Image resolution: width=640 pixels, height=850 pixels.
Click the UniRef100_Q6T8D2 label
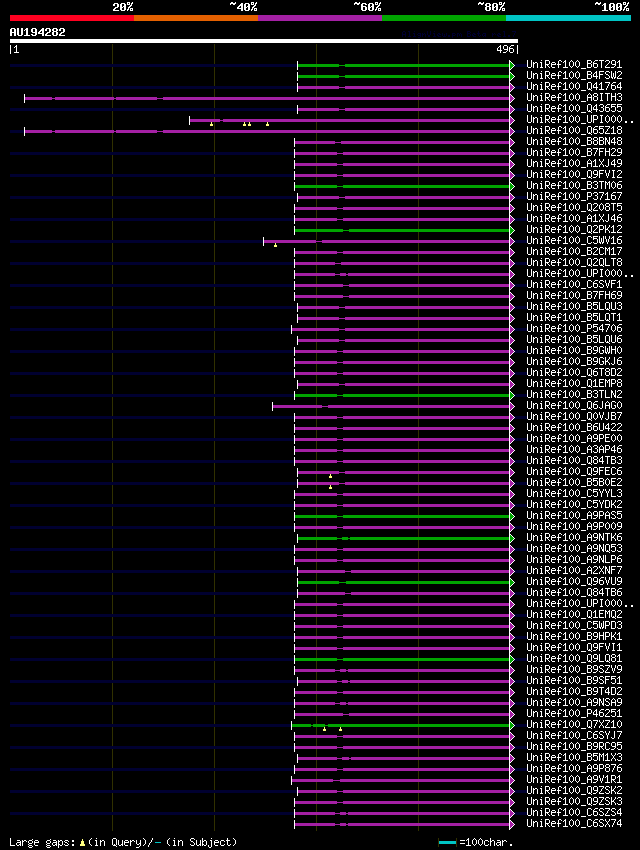click(x=574, y=372)
